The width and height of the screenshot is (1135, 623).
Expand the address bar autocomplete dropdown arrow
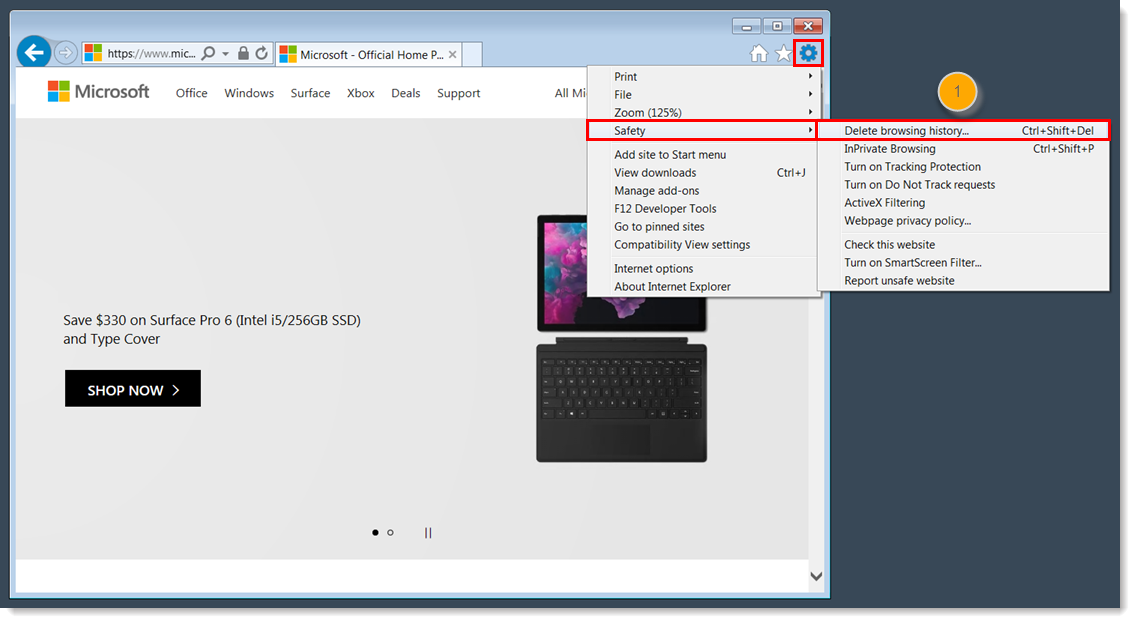[x=226, y=54]
